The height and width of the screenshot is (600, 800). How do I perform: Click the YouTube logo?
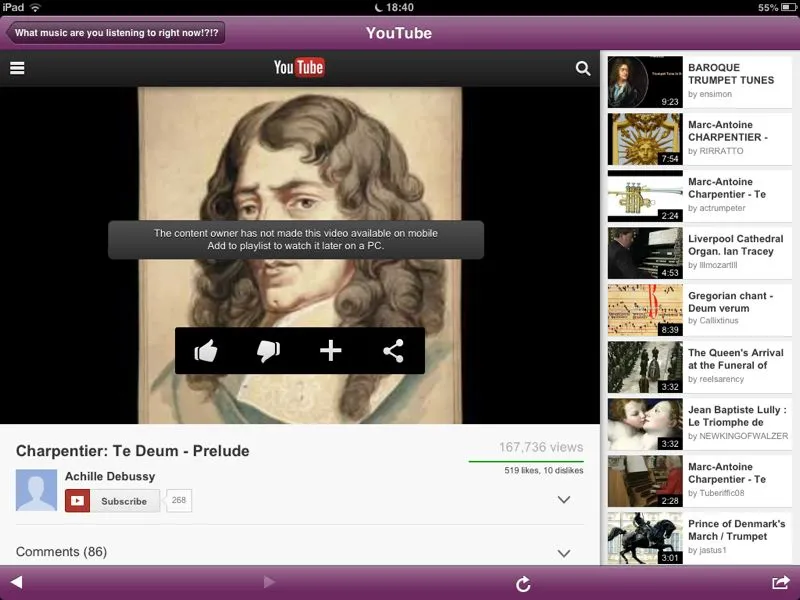tap(299, 68)
